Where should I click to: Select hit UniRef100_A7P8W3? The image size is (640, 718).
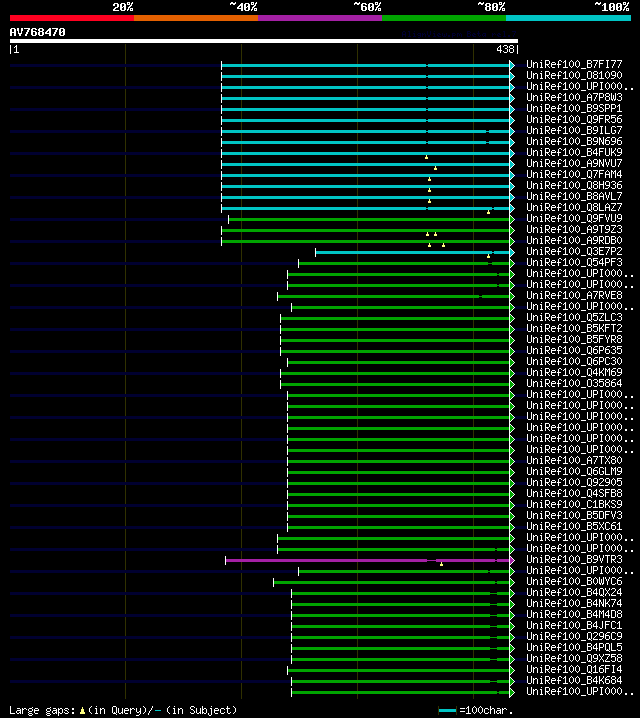pyautogui.click(x=574, y=97)
